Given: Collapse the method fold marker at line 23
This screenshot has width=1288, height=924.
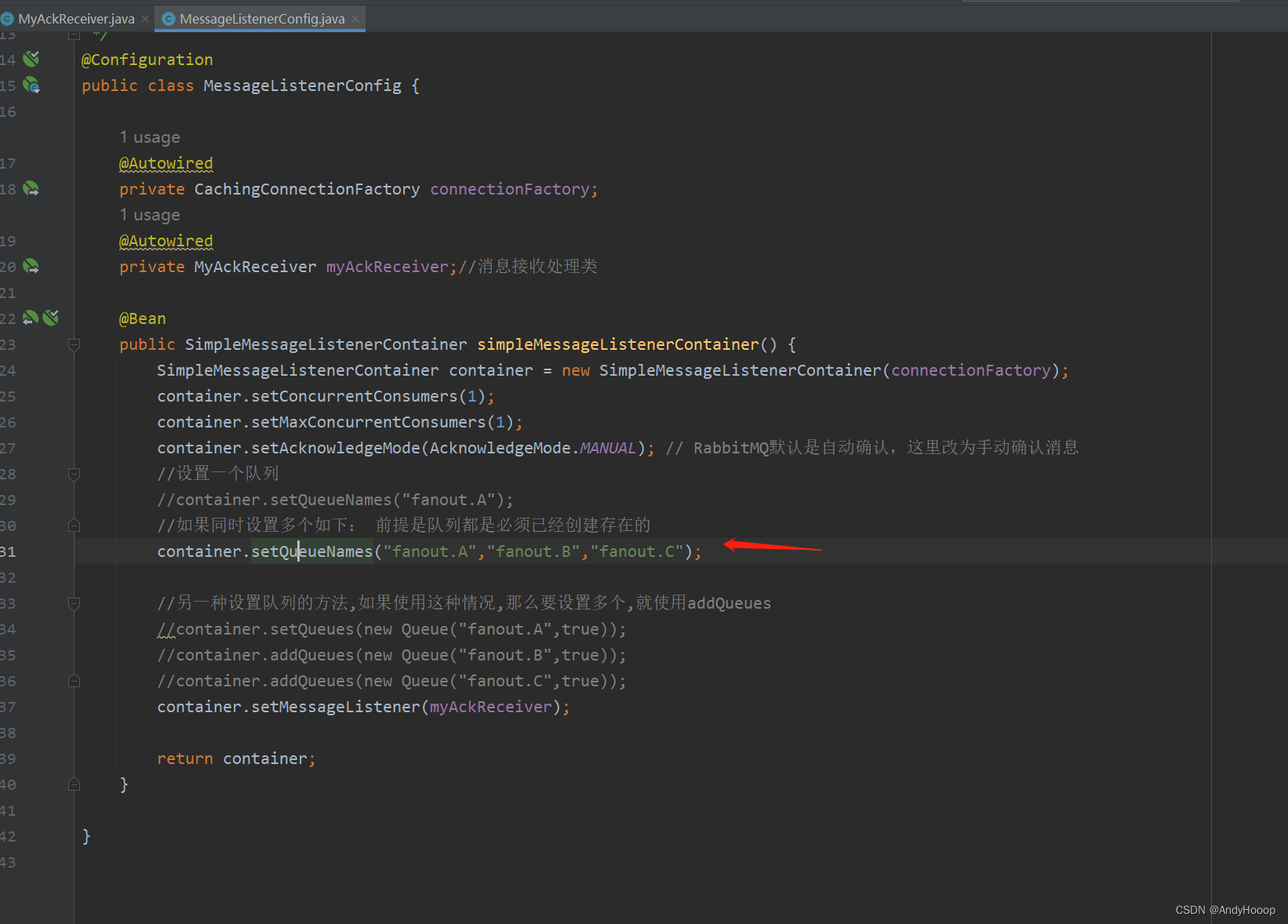Looking at the screenshot, I should point(74,344).
